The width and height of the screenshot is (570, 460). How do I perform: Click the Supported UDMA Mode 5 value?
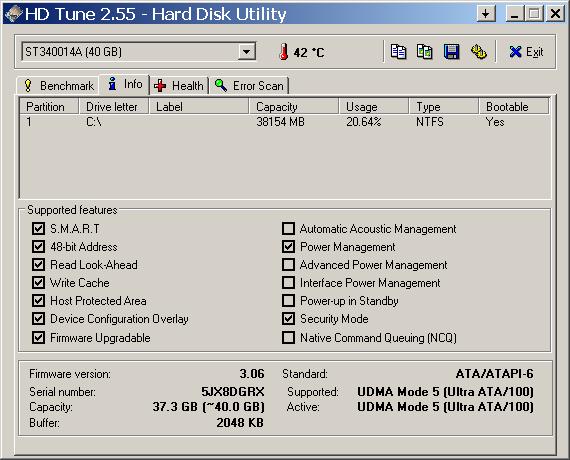pyautogui.click(x=445, y=392)
